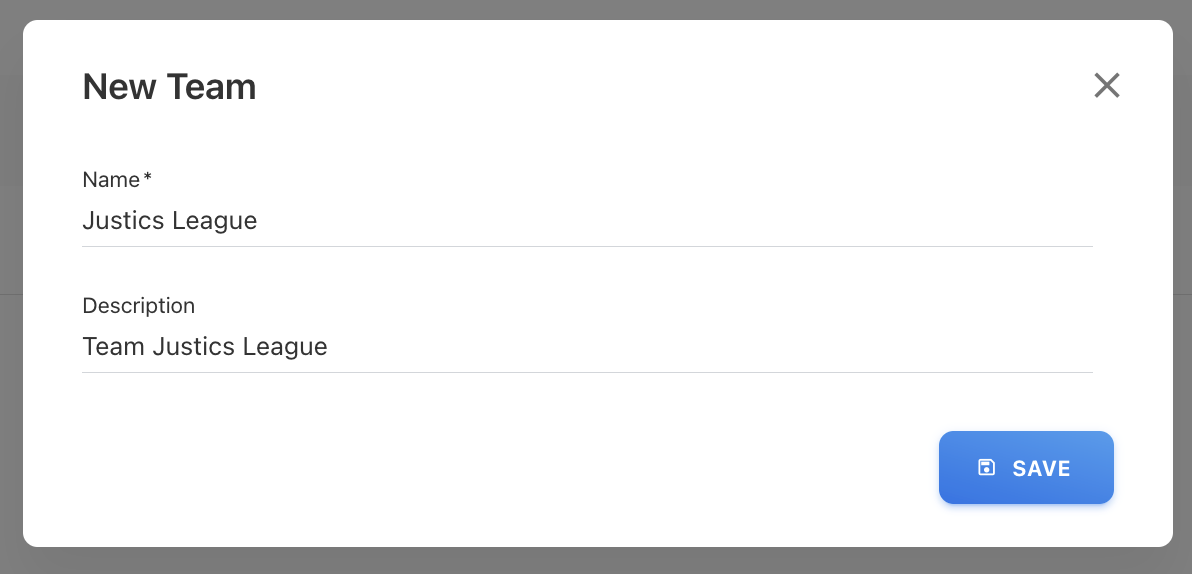Click the word 'Justics' in Name field
The height and width of the screenshot is (574, 1192).
[122, 221]
